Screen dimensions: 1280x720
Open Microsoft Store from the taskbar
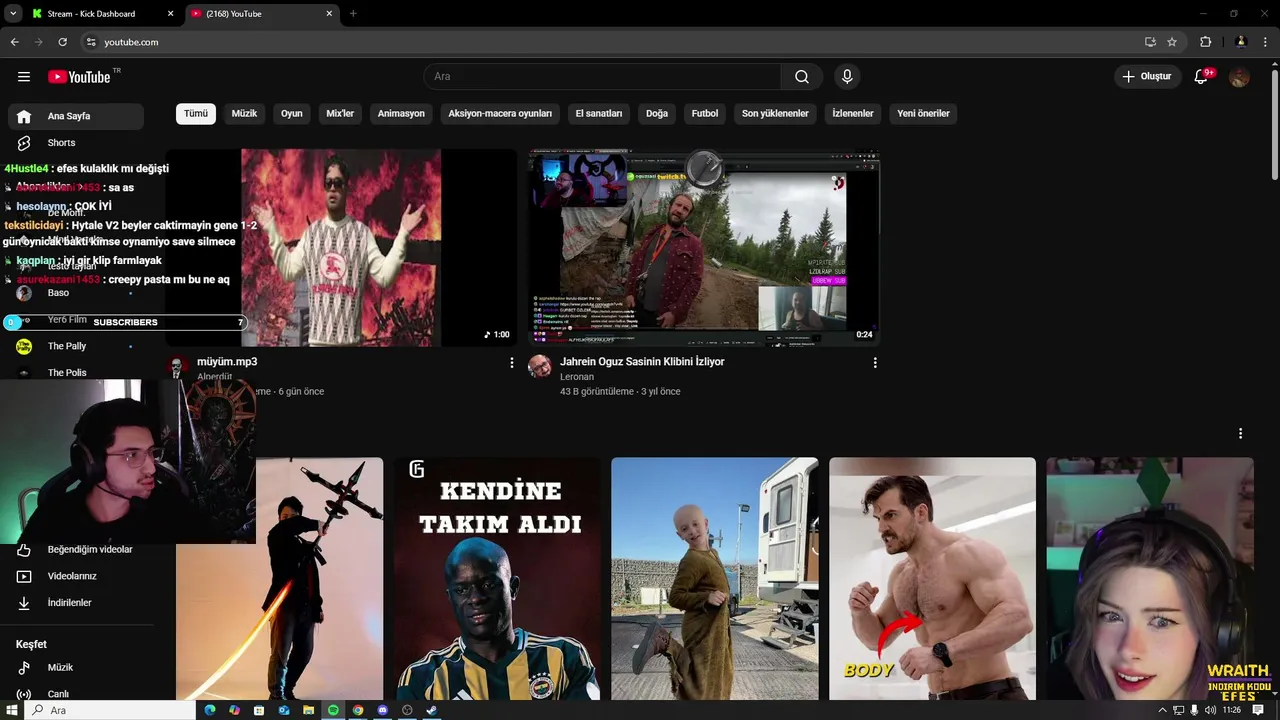(x=259, y=710)
